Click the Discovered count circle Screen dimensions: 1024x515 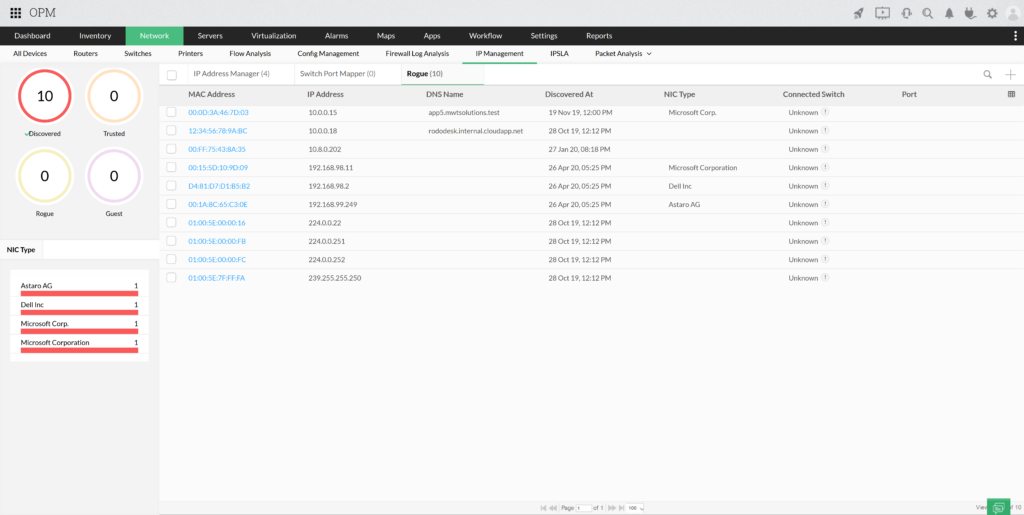pyautogui.click(x=45, y=97)
